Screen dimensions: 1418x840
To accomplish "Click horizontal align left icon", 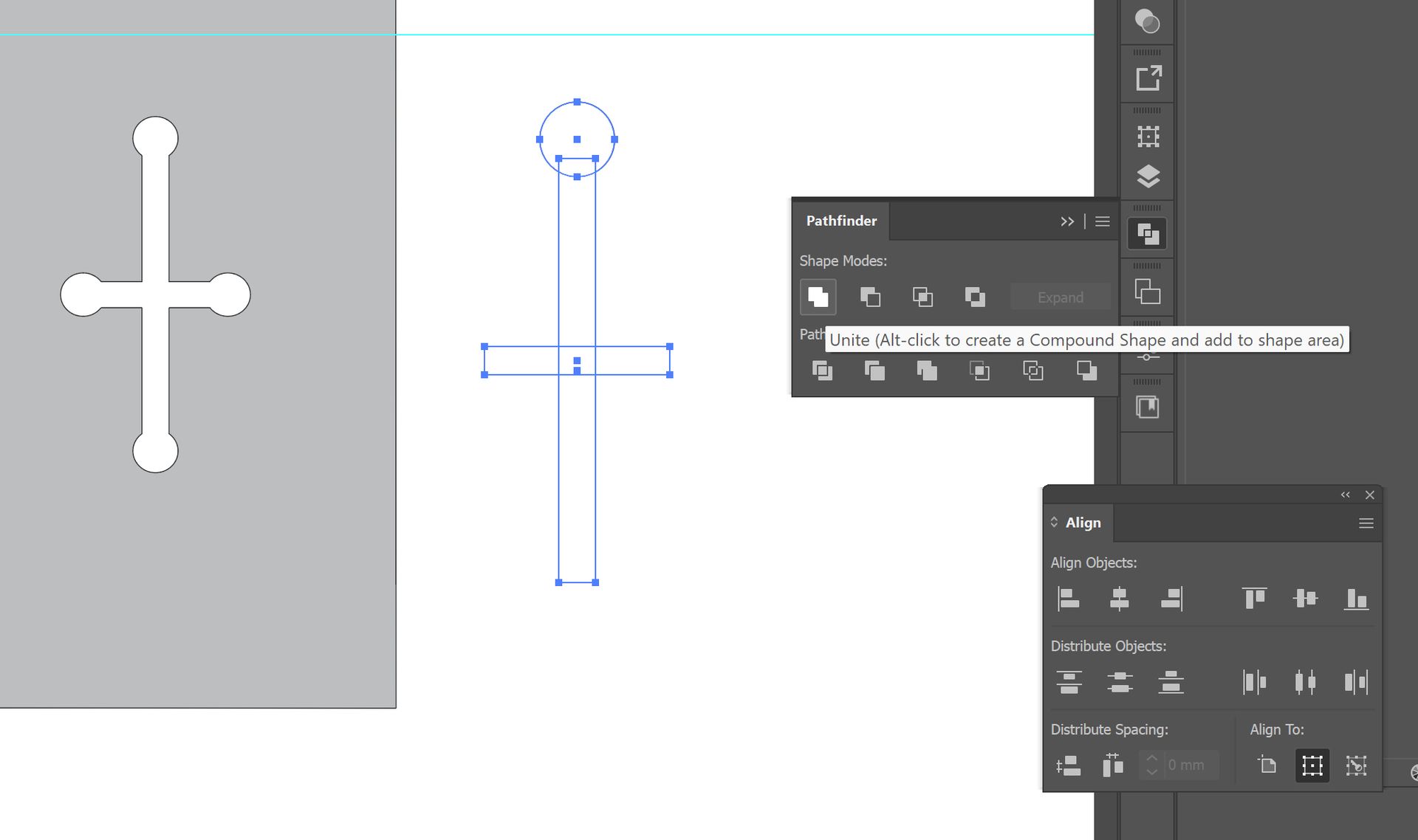I will point(1068,599).
